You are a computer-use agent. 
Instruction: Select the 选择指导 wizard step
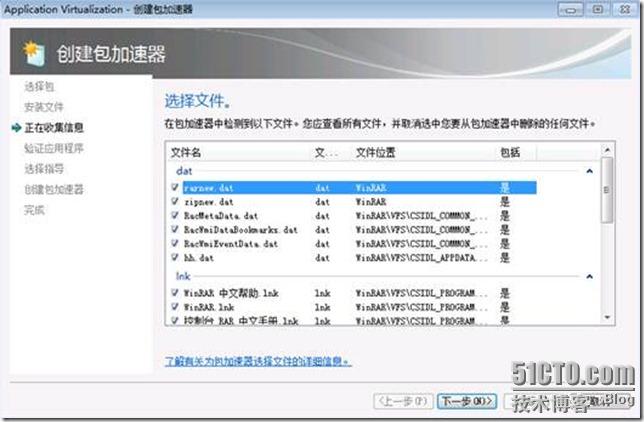[44, 169]
